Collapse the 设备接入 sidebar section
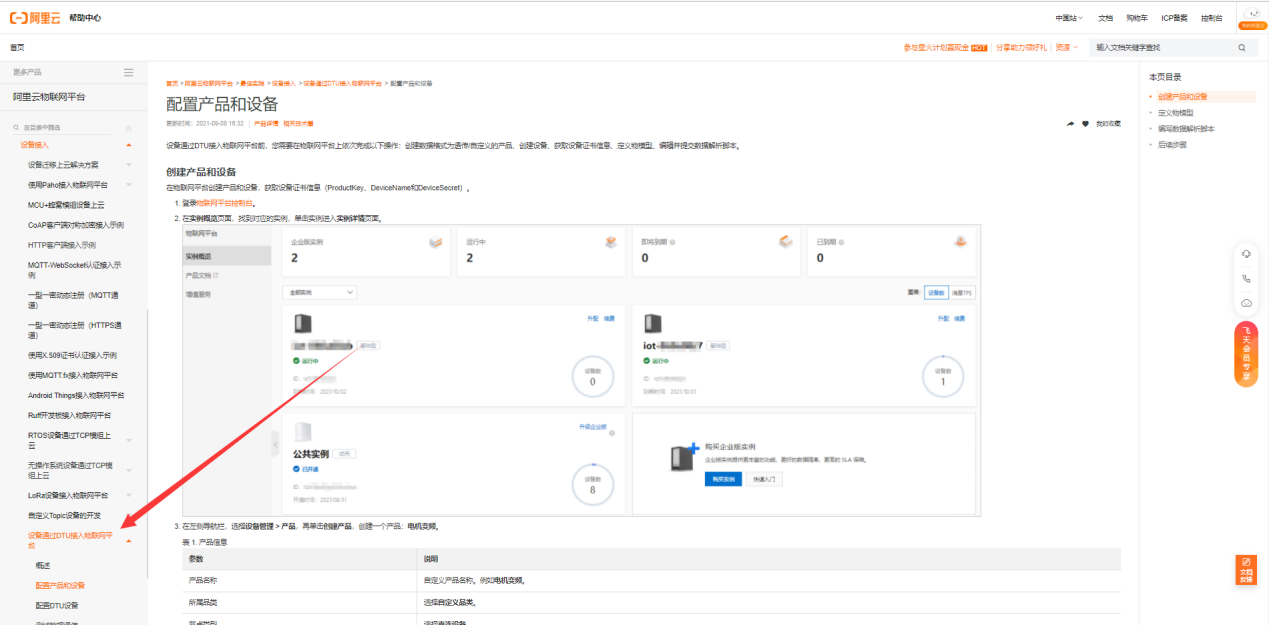Viewport: 1269px width, 625px height. (x=128, y=146)
